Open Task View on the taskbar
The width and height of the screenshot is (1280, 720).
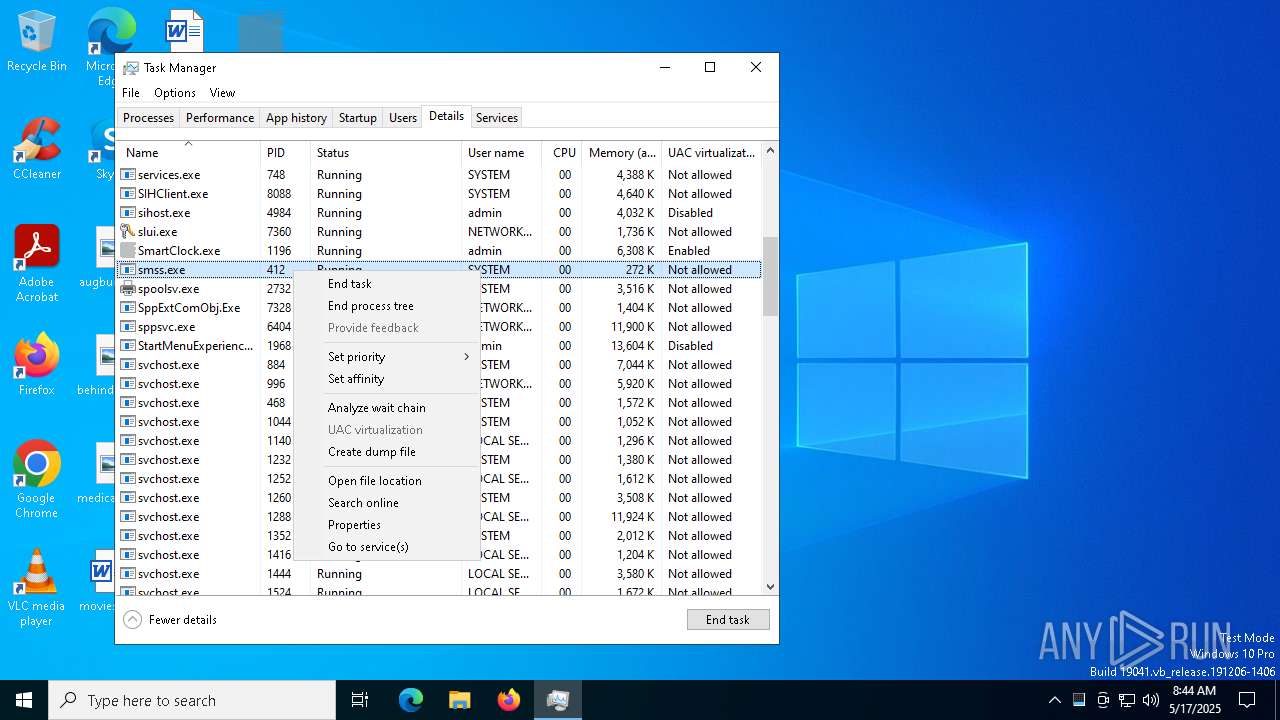point(360,700)
